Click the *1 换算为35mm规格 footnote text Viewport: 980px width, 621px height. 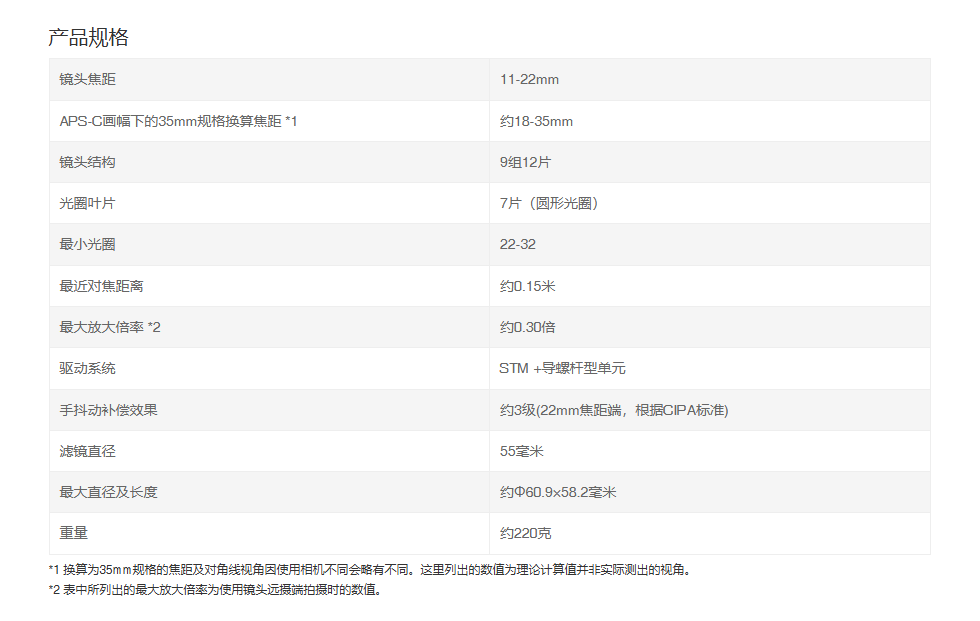pos(369,570)
